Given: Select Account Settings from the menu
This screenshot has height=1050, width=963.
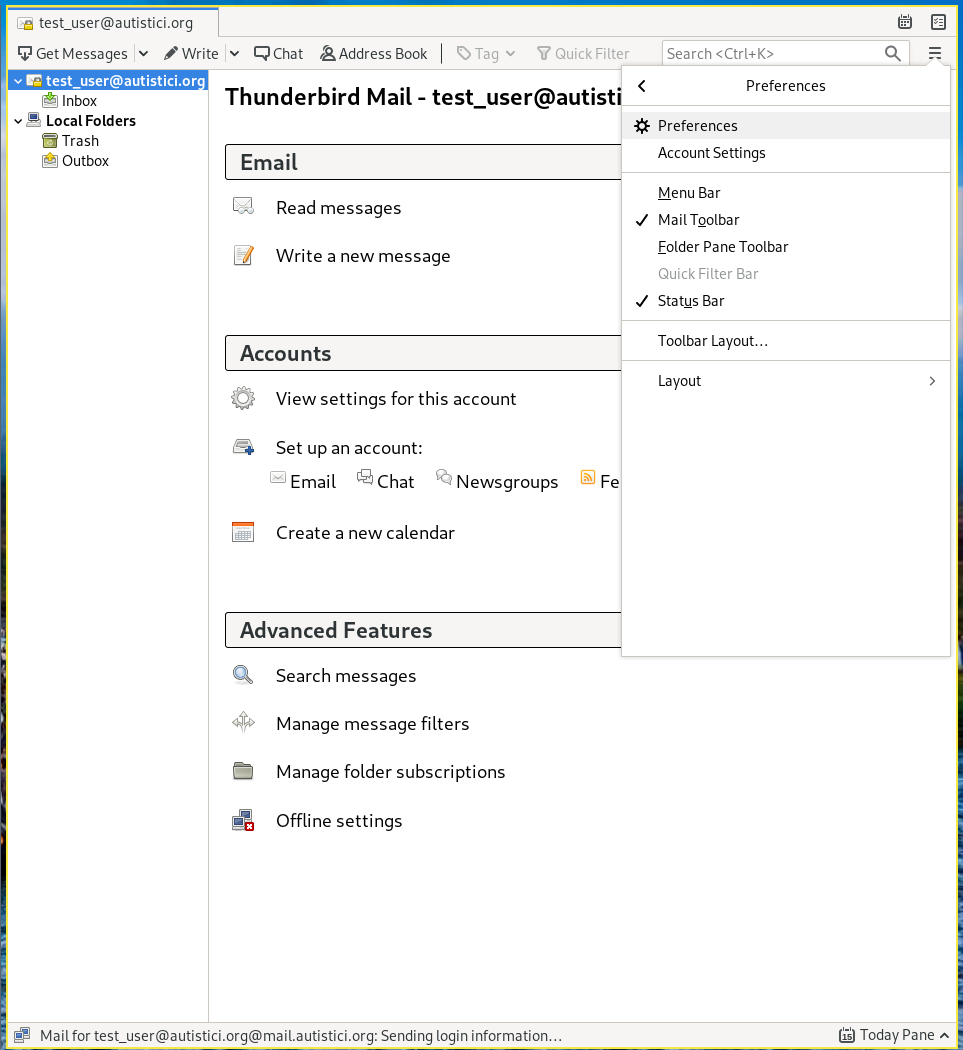Looking at the screenshot, I should pos(711,153).
